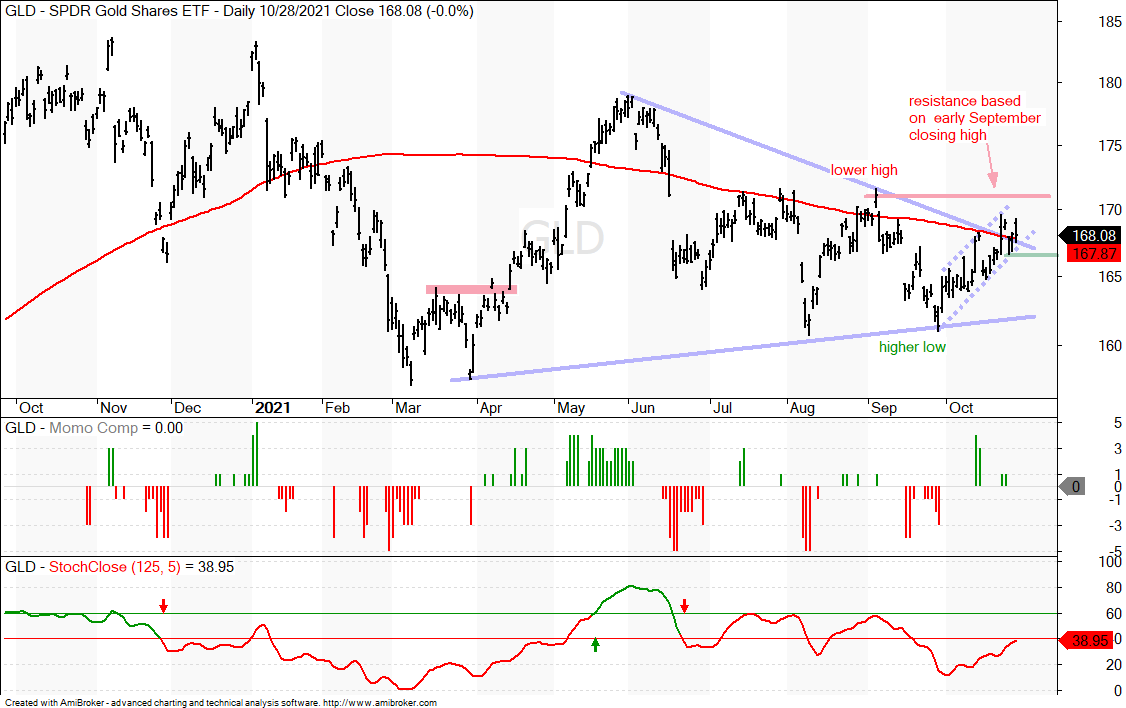Select the Dec month label on time axis

pyautogui.click(x=187, y=408)
